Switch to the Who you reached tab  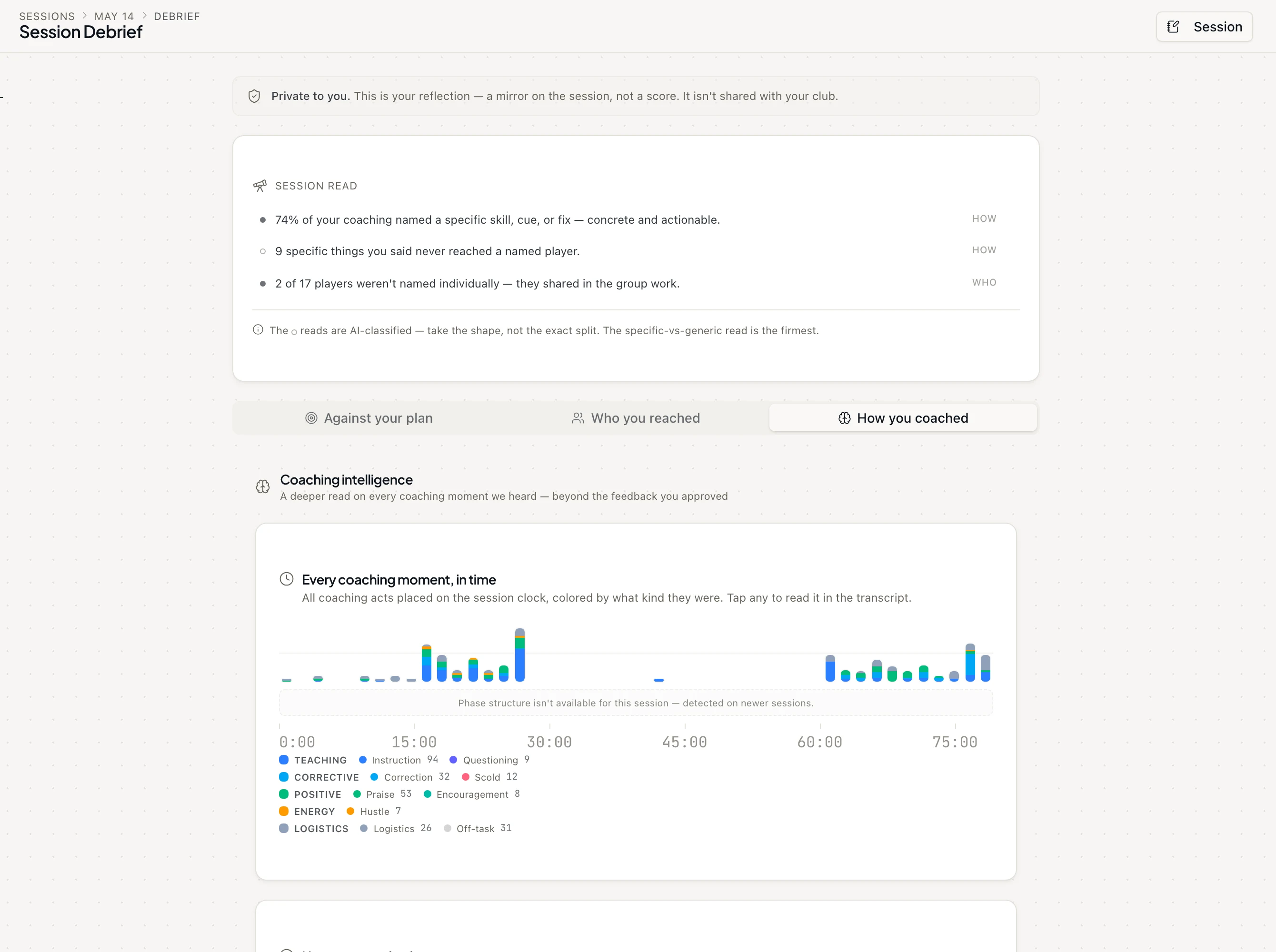pyautogui.click(x=636, y=418)
